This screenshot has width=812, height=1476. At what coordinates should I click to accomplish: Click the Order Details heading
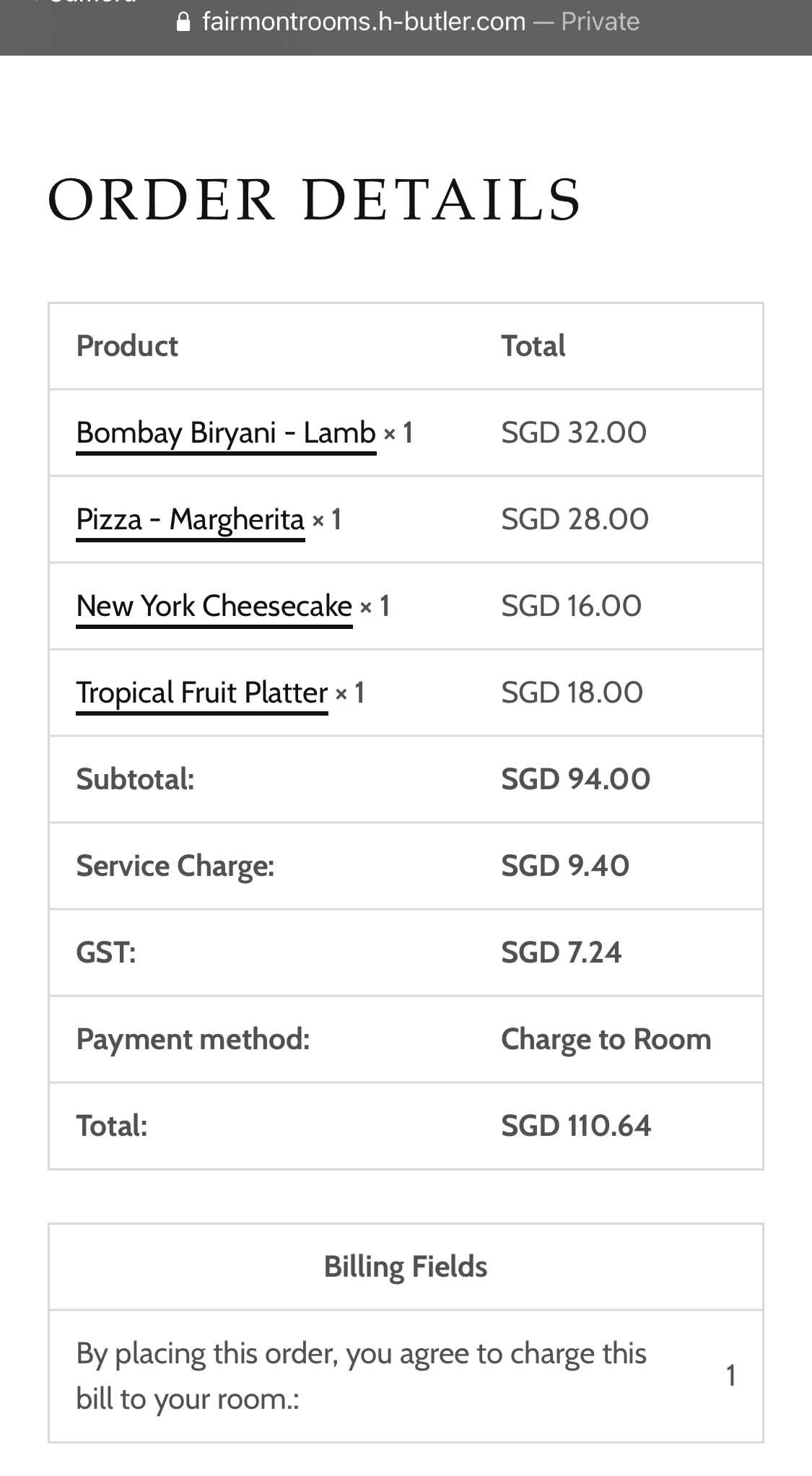click(x=314, y=199)
